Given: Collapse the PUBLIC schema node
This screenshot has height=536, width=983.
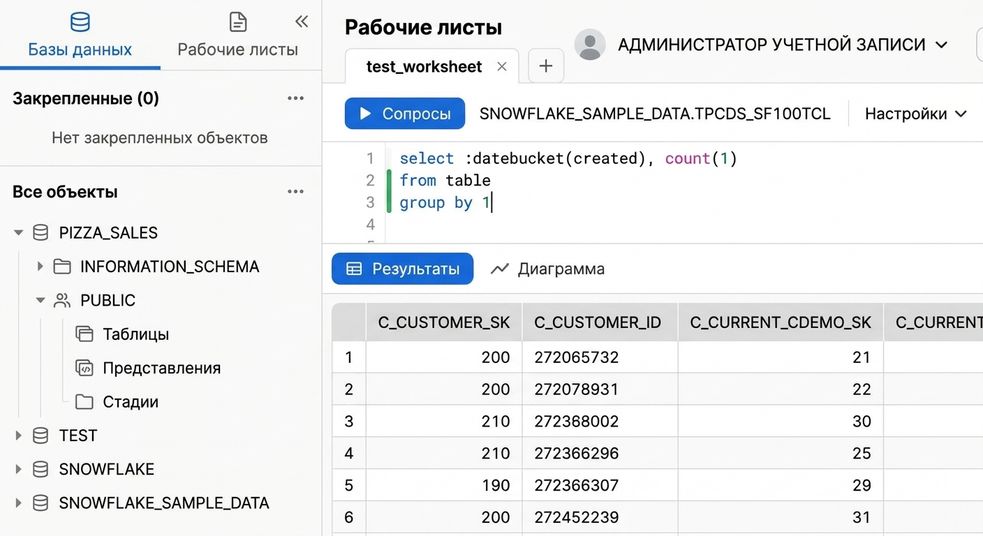Looking at the screenshot, I should coord(39,300).
